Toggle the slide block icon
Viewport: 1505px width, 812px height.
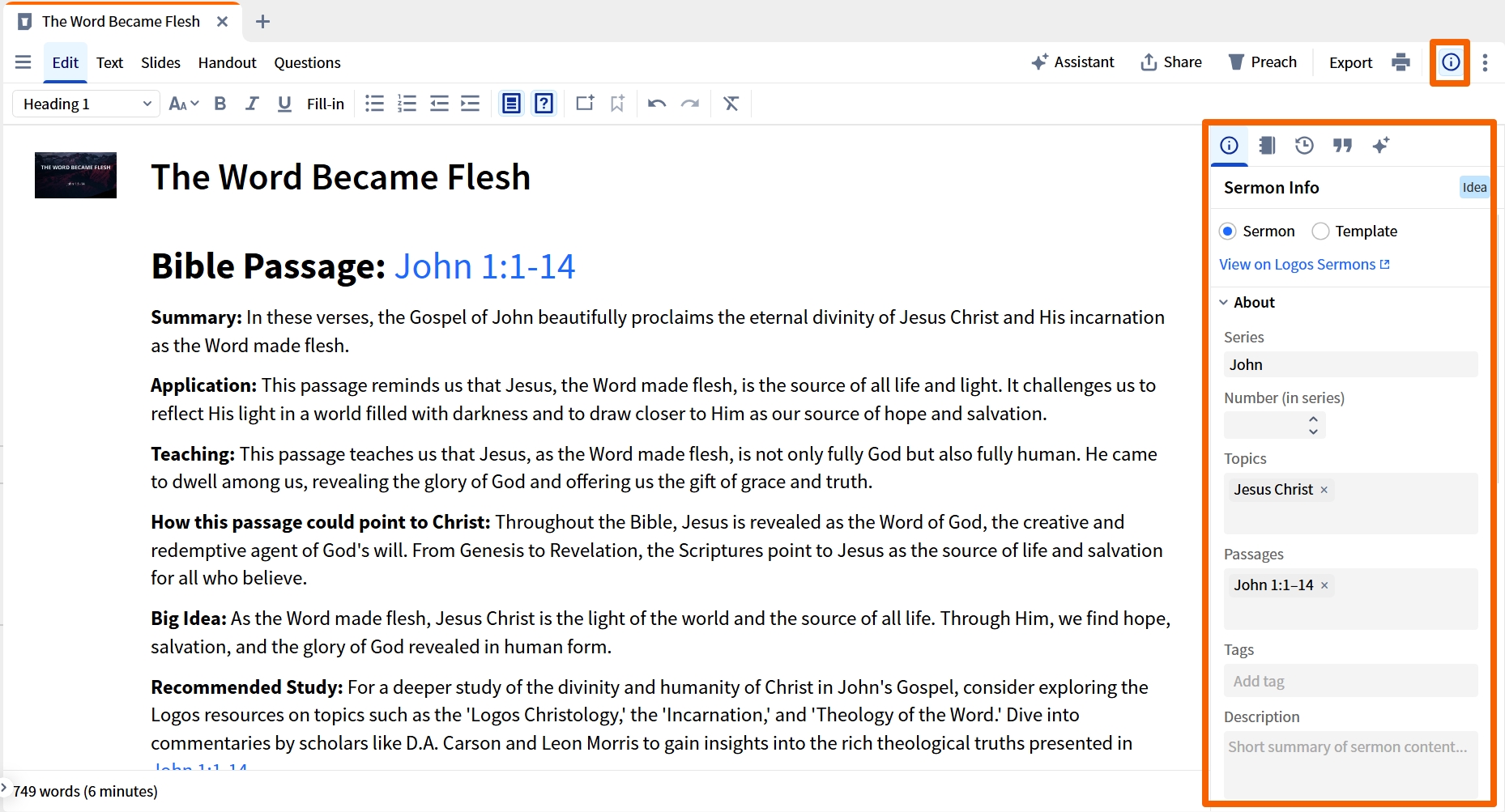click(x=511, y=104)
